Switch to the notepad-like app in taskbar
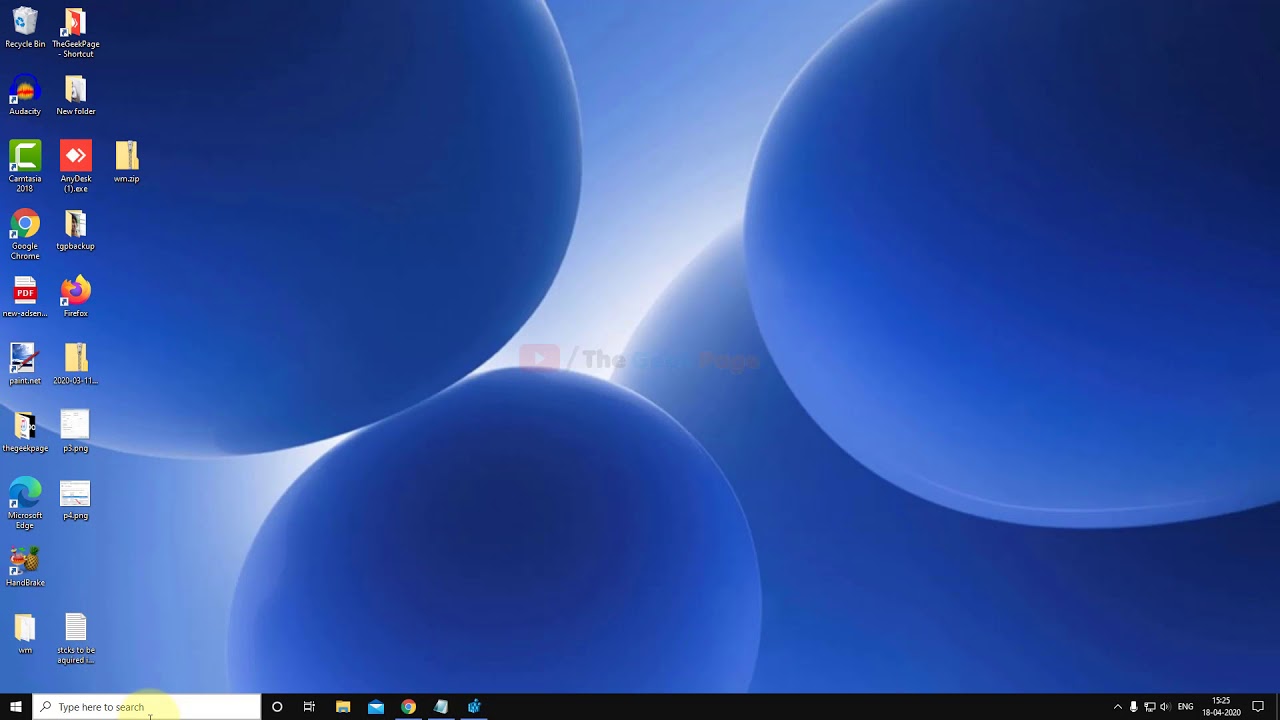The height and width of the screenshot is (720, 1280). tap(441, 707)
